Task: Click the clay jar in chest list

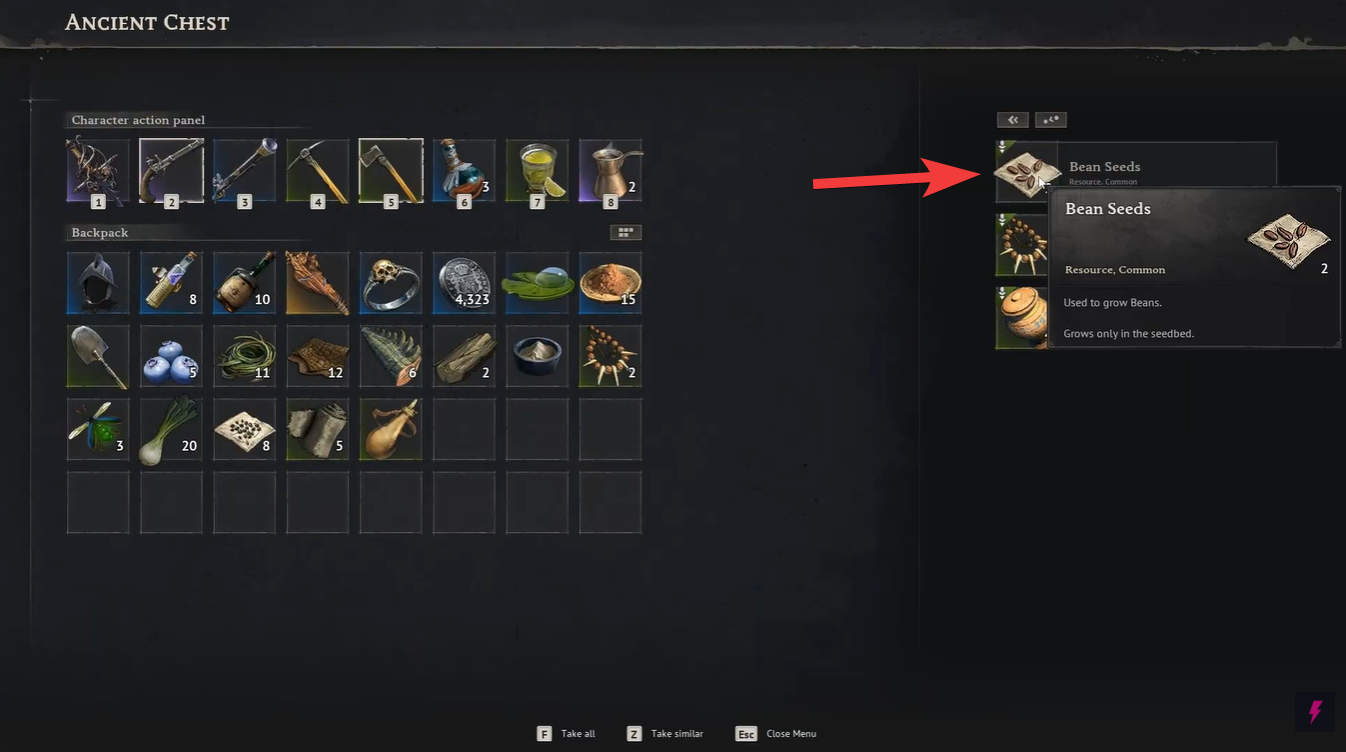Action: pyautogui.click(x=1021, y=318)
